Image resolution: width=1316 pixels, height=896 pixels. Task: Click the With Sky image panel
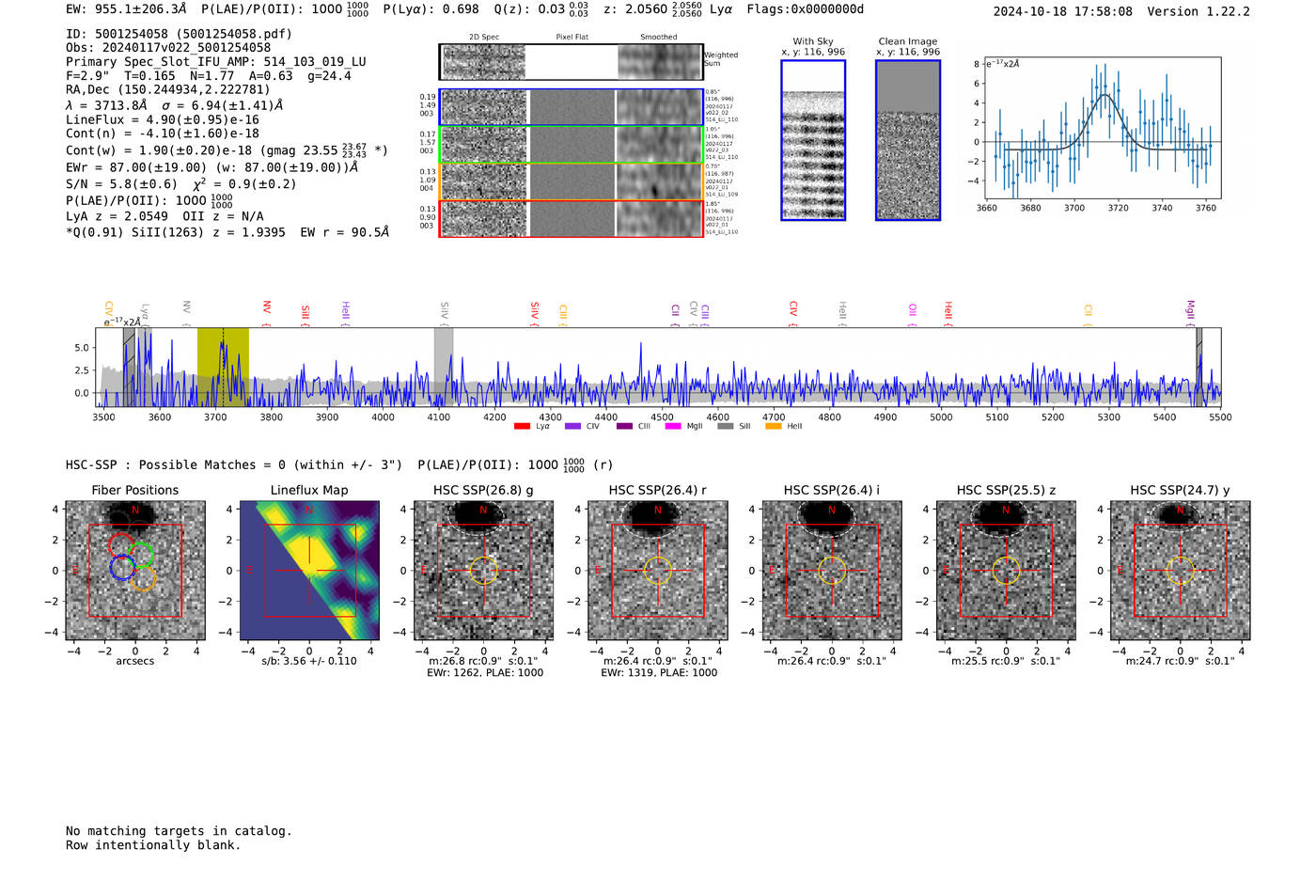coord(813,140)
